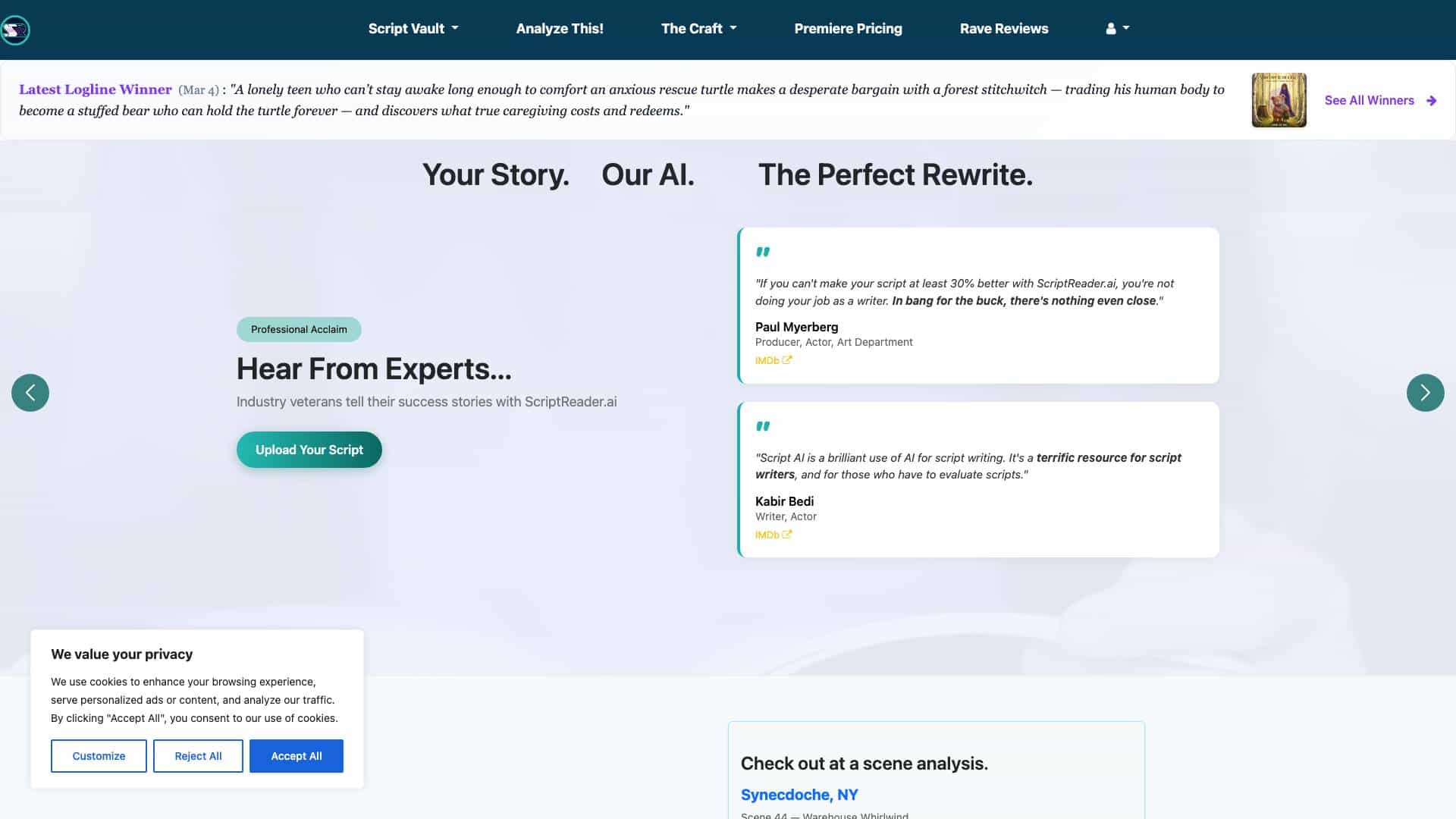This screenshot has height=819, width=1456.
Task: Open the user account icon menu
Action: (x=1117, y=28)
